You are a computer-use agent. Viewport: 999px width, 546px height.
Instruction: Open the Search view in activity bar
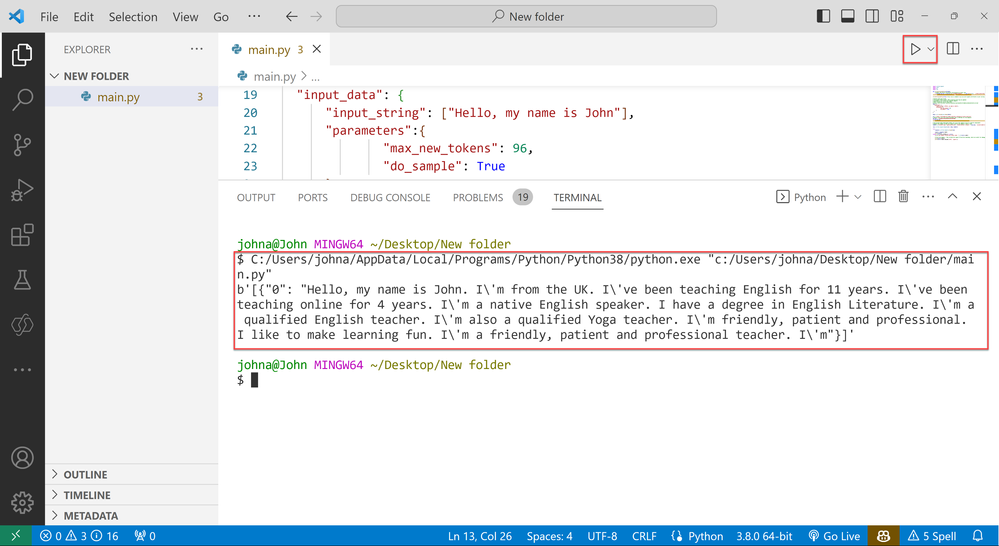click(x=22, y=99)
